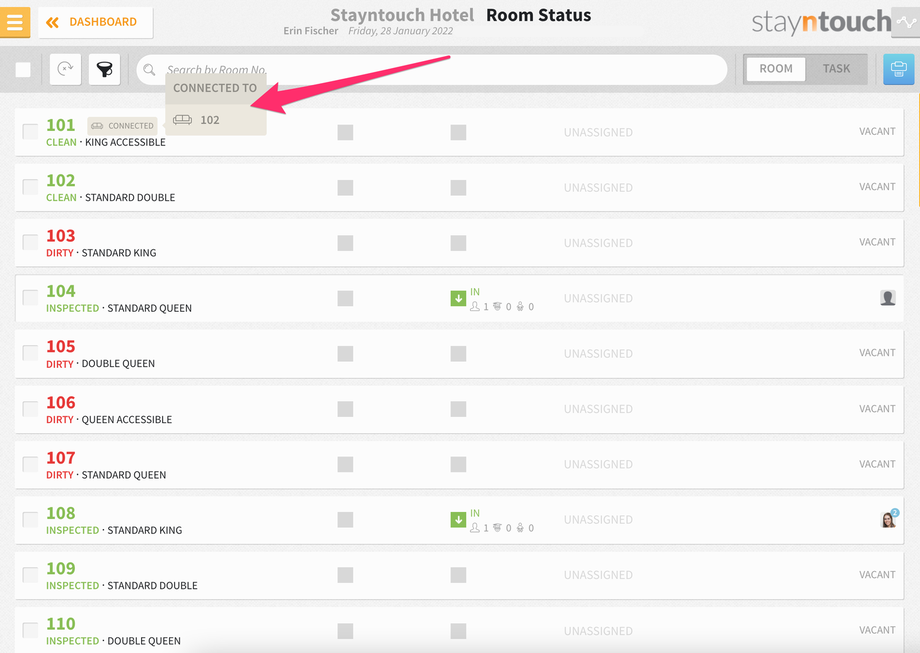The height and width of the screenshot is (653, 920).
Task: Open the activity graph icon at top right
Action: (x=906, y=22)
